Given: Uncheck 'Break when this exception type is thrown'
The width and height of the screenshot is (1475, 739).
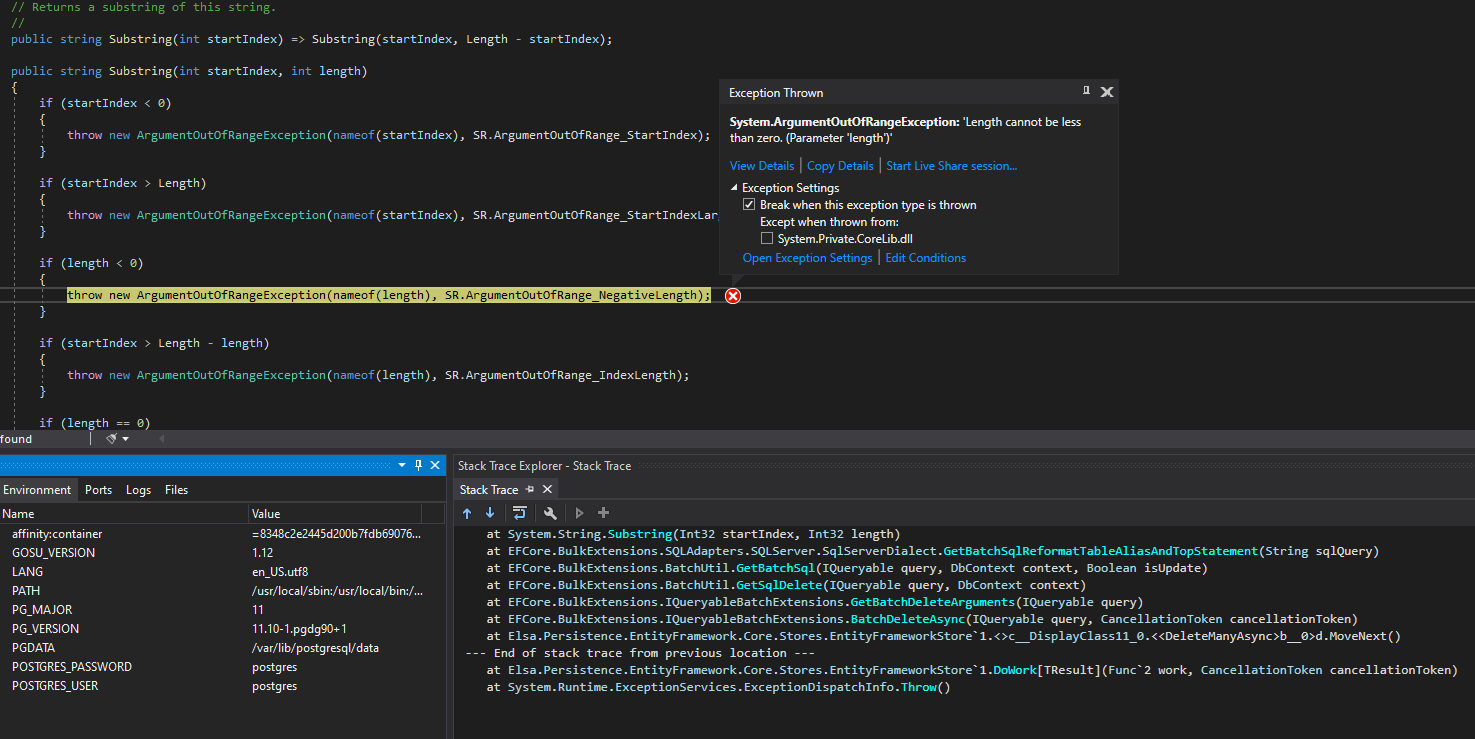Looking at the screenshot, I should coord(749,204).
